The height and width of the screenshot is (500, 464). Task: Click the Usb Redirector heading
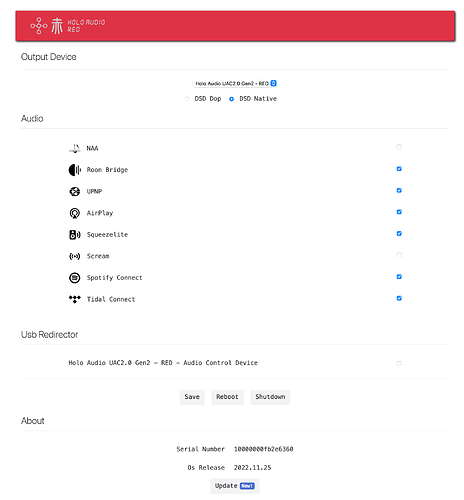(50, 335)
